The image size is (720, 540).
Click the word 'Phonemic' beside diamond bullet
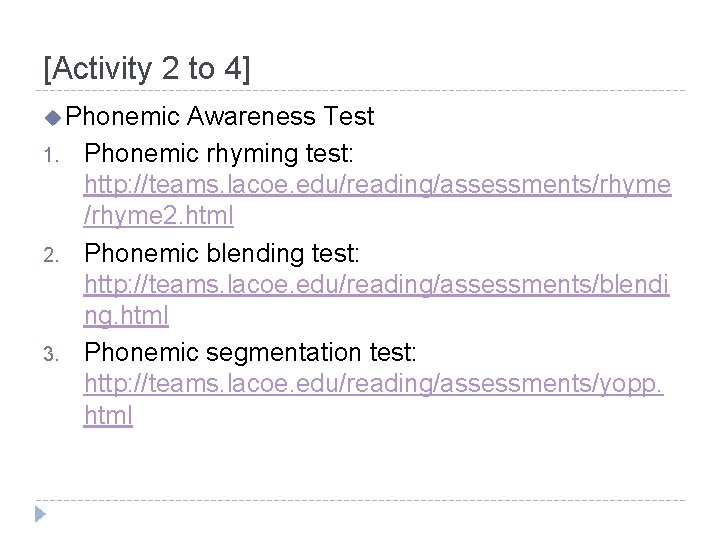(122, 117)
